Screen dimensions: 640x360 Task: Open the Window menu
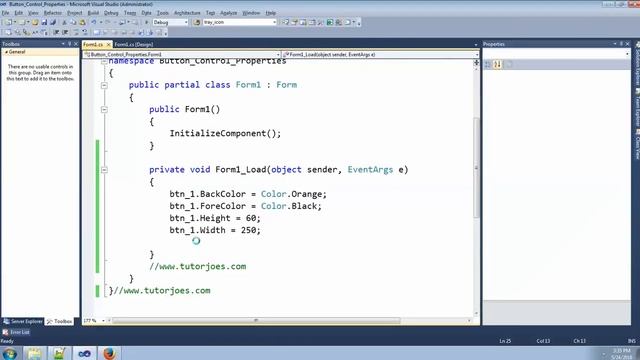251,13
